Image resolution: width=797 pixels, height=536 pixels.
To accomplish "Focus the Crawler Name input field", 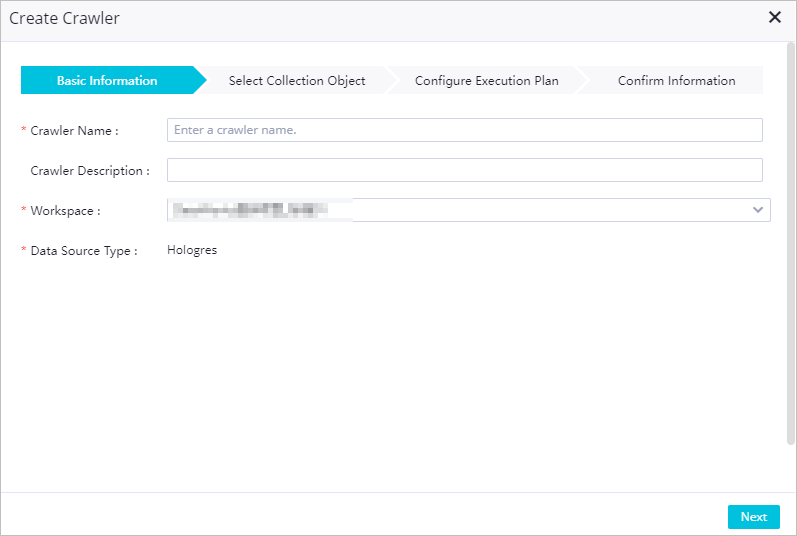I will pyautogui.click(x=465, y=130).
